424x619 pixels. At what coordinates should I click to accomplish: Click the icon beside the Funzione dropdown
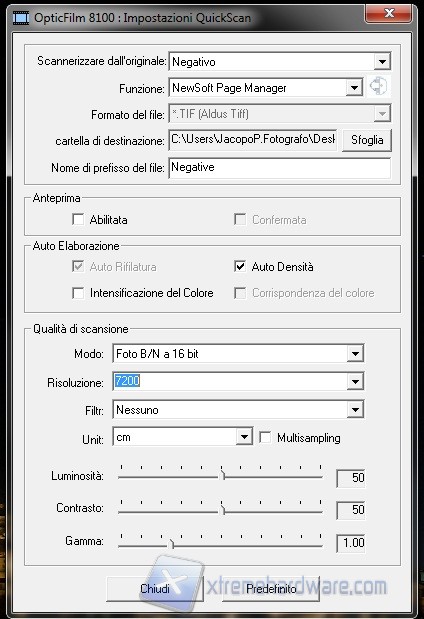tap(379, 86)
